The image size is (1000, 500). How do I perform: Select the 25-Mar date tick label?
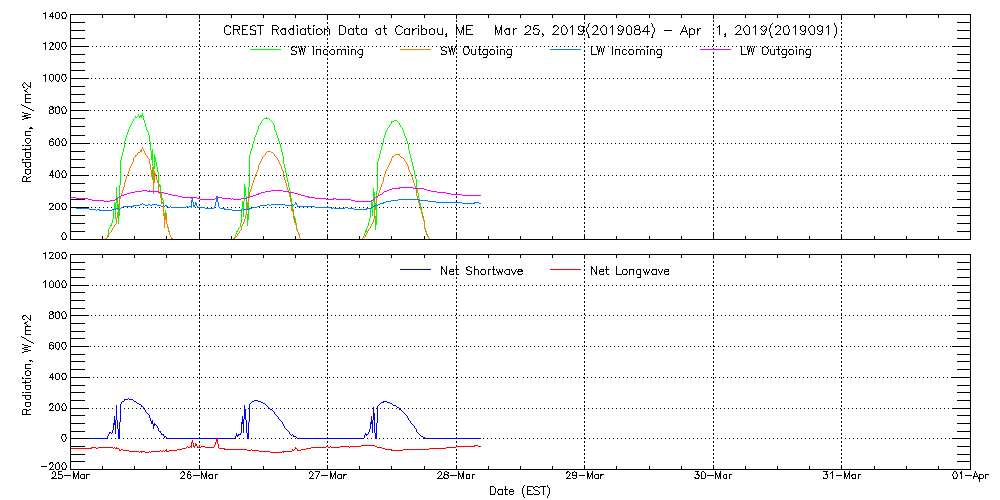coord(72,476)
